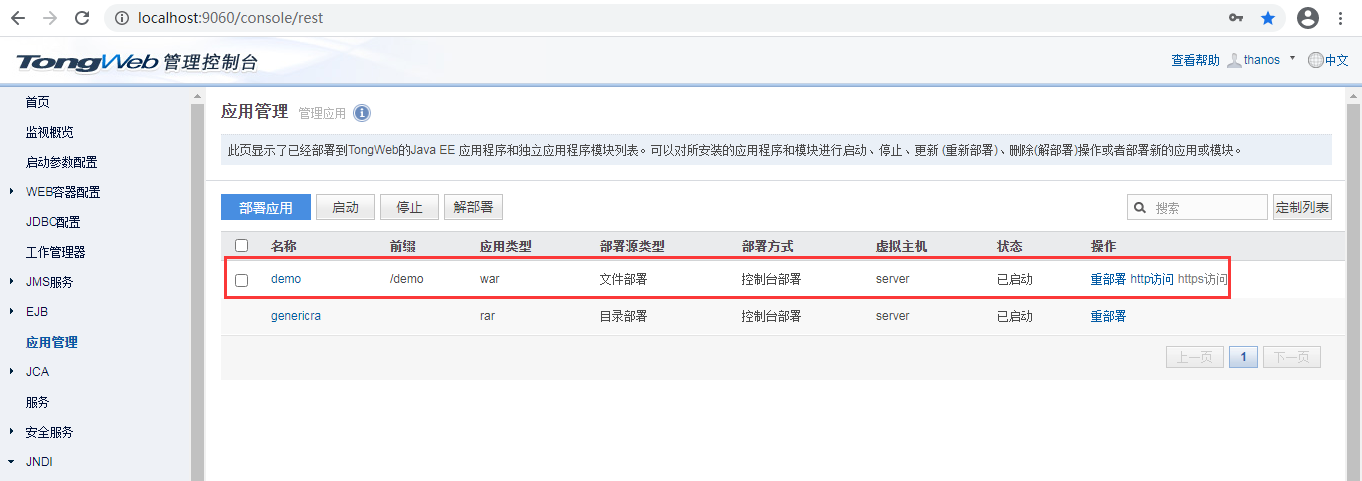Expand the WEB容器配置 tree node
Image resolution: width=1362 pixels, height=481 pixels.
point(11,192)
